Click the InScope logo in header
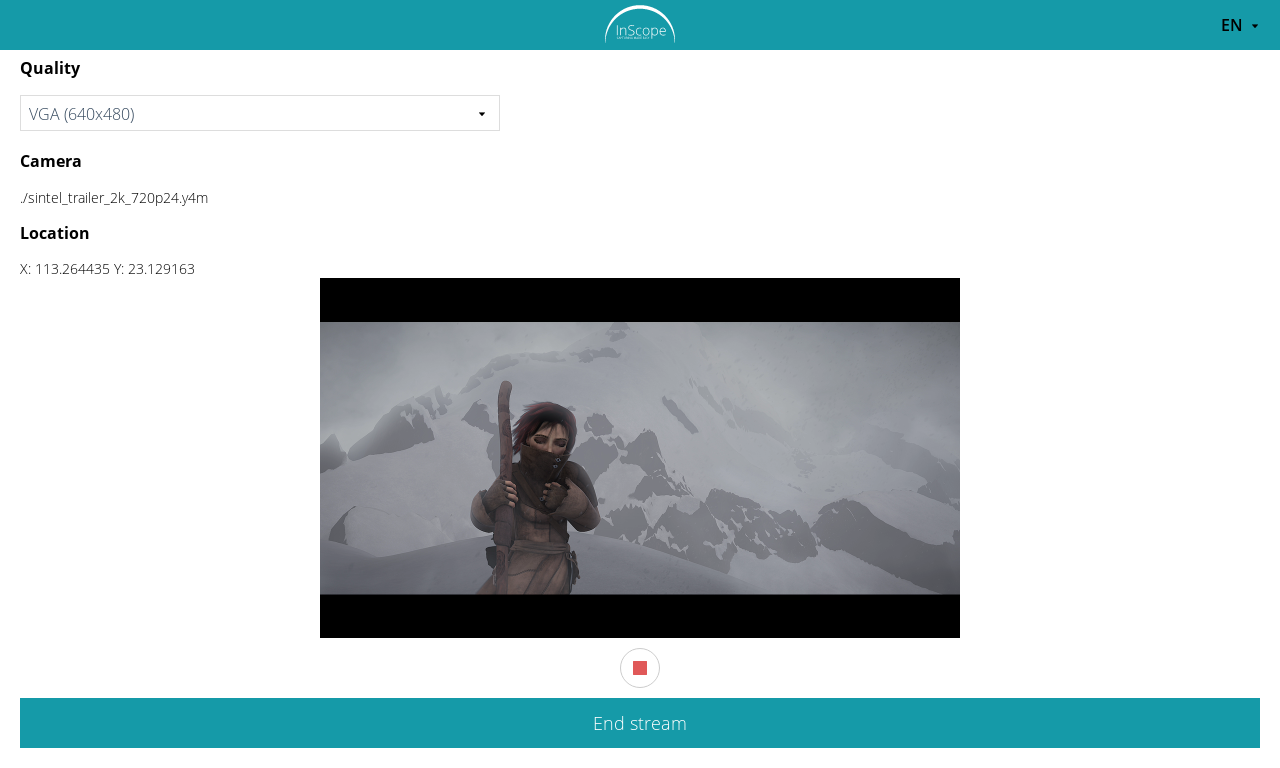This screenshot has height=768, width=1280. [x=640, y=25]
